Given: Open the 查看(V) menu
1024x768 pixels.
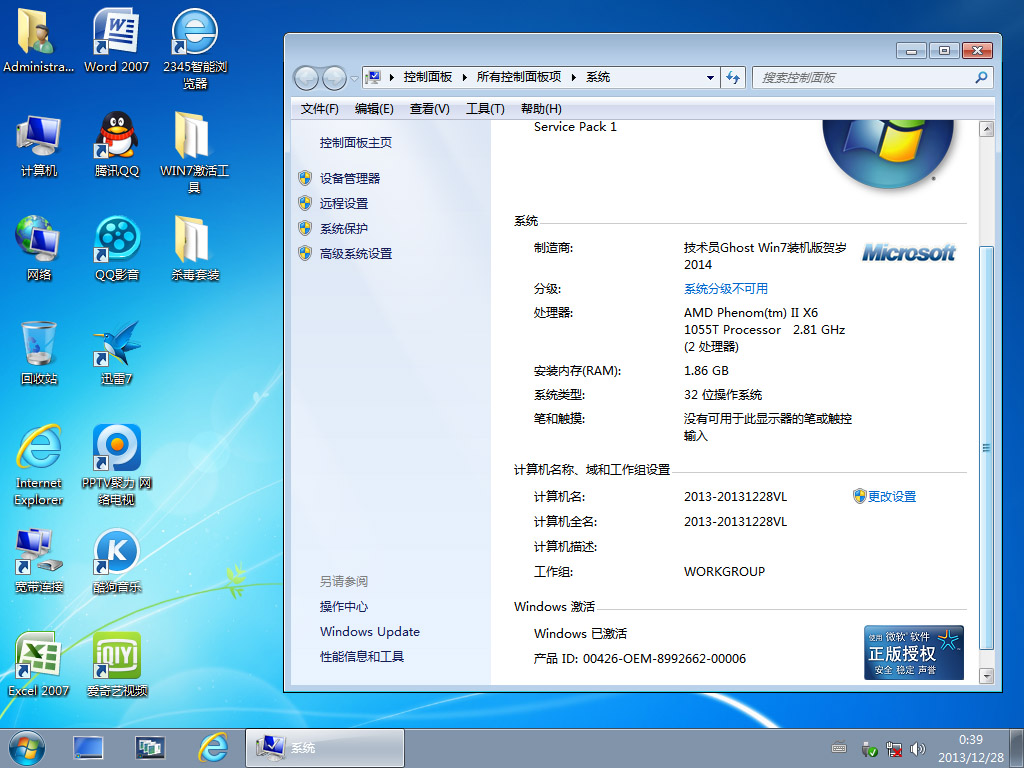Looking at the screenshot, I should click(x=430, y=109).
